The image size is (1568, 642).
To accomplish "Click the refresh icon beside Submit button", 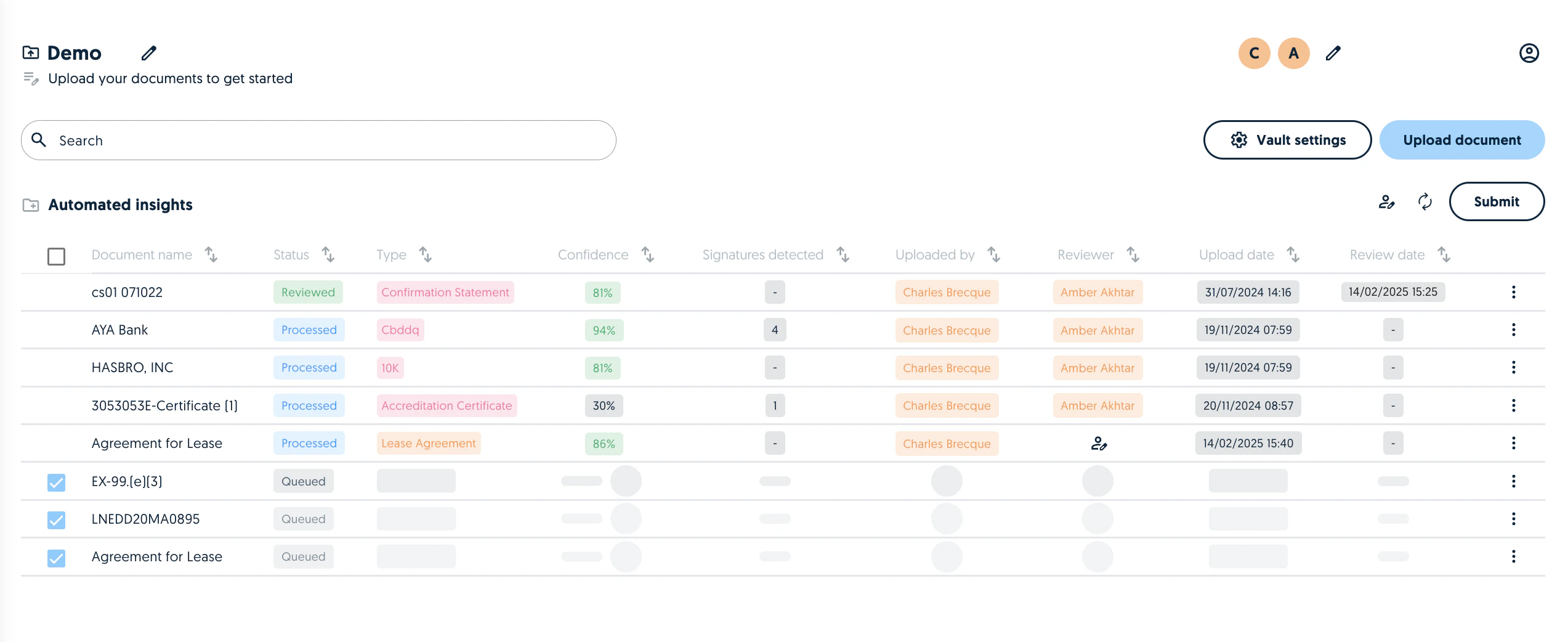I will coord(1425,201).
